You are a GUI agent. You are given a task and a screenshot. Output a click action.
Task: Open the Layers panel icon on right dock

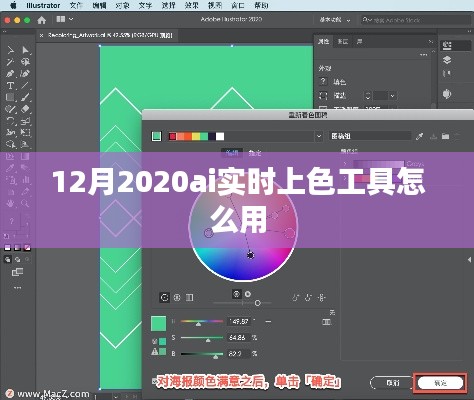pos(447,60)
